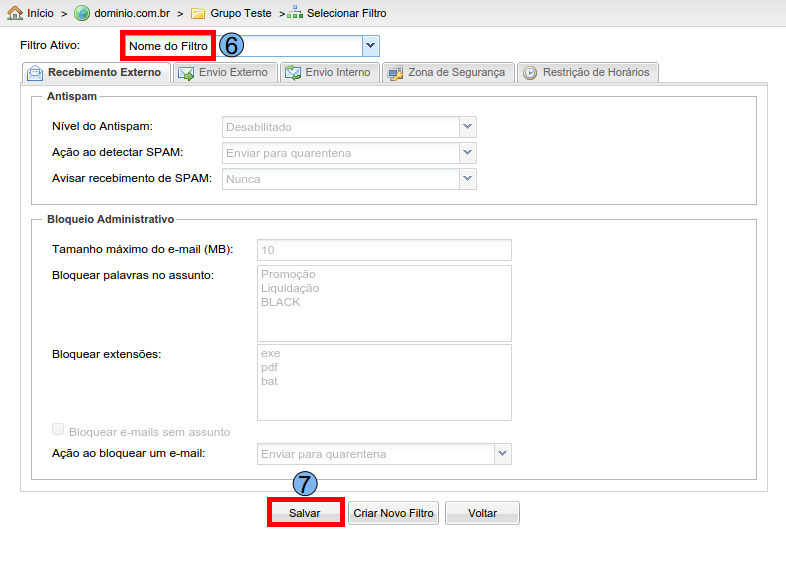Click the home icon in breadcrumb
Image resolution: width=786 pixels, height=573 pixels.
coord(15,13)
